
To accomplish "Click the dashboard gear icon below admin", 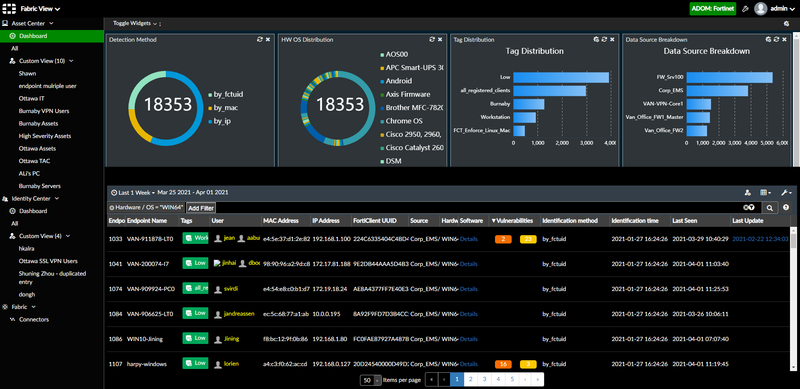I will [786, 23].
